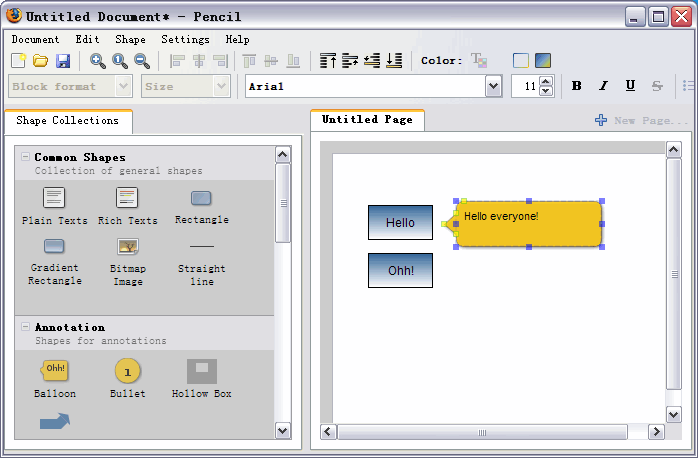Click canvas vertical scrollbar down arrow

click(x=674, y=415)
